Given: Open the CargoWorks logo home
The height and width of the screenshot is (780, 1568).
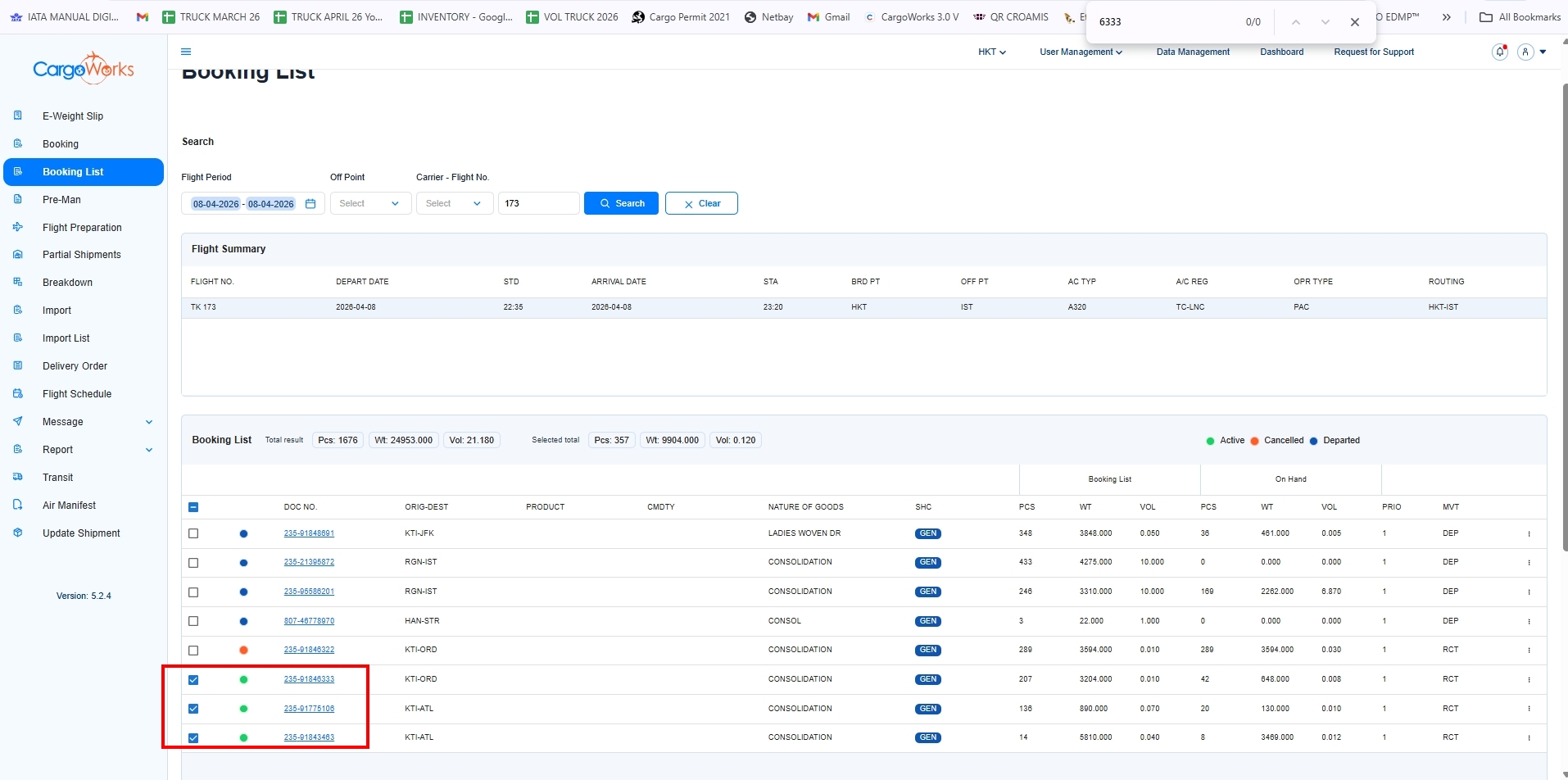Looking at the screenshot, I should [84, 70].
